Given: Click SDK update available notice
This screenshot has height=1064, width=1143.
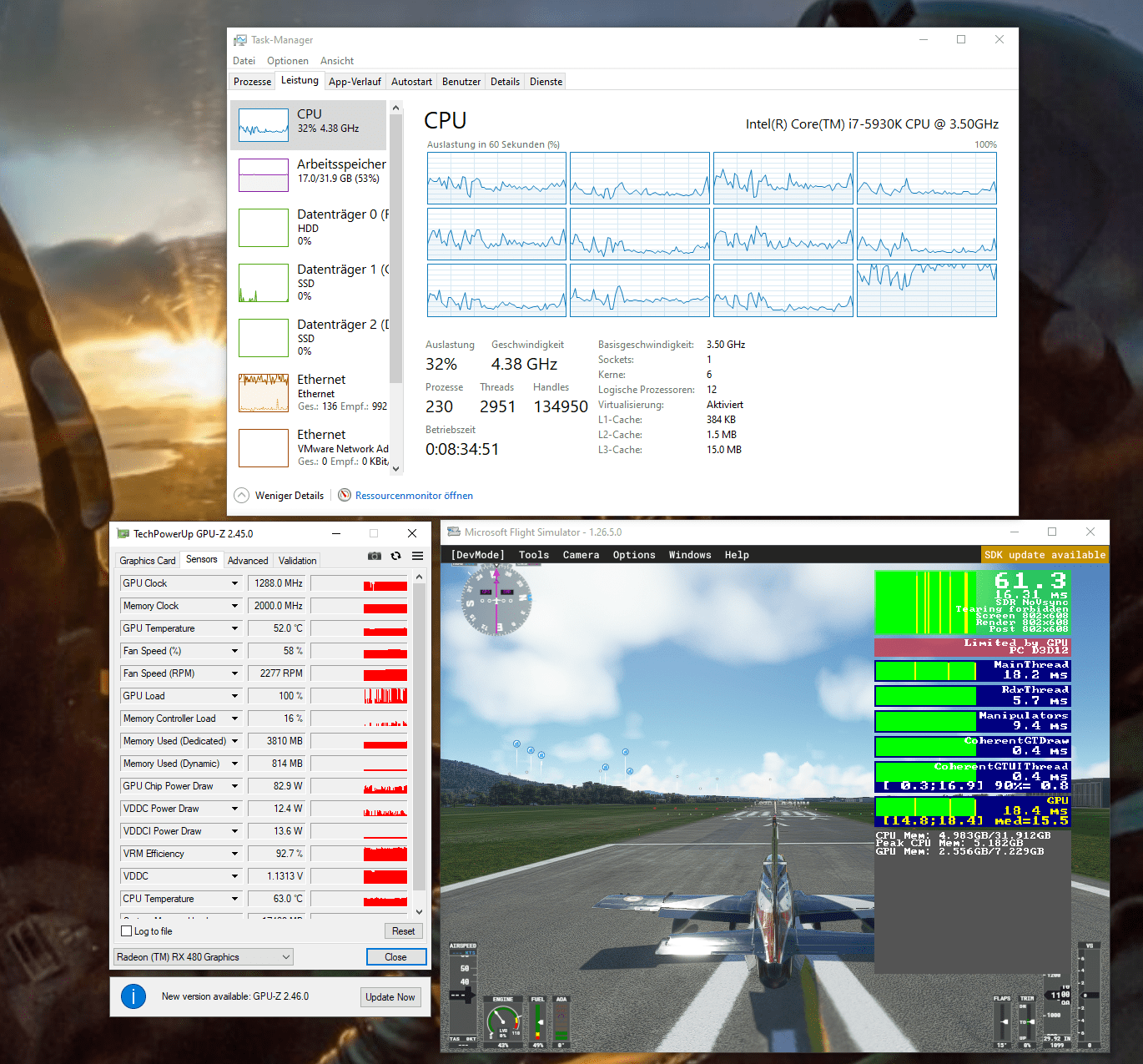Looking at the screenshot, I should coord(1045,555).
